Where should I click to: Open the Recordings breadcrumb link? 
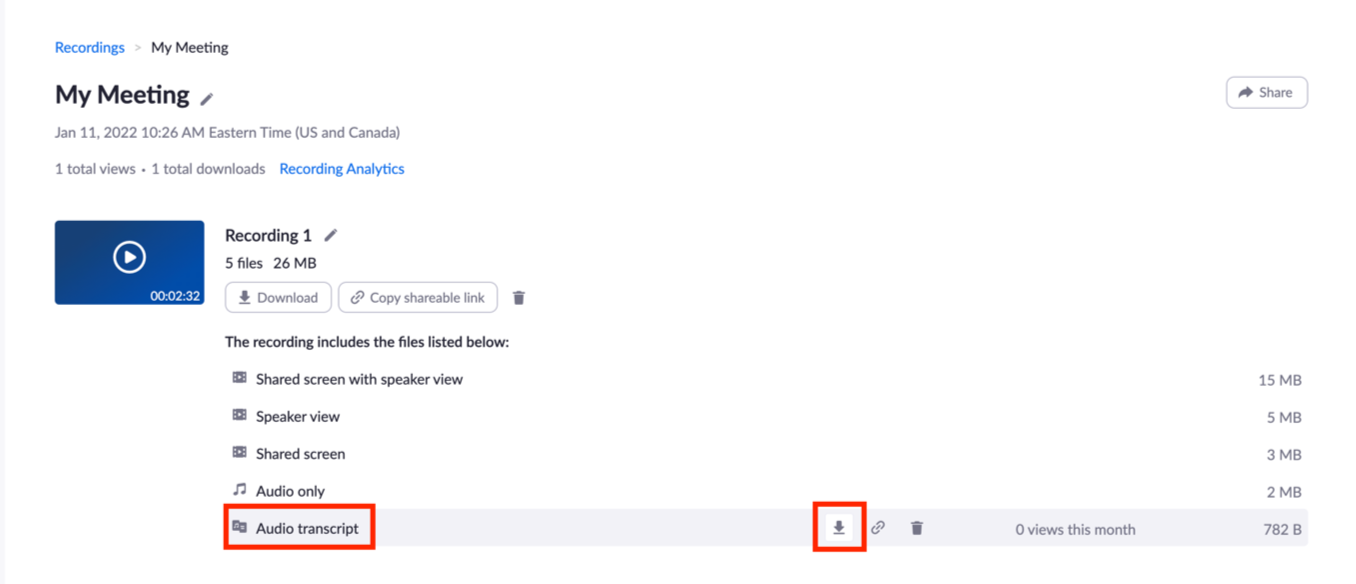coord(90,47)
